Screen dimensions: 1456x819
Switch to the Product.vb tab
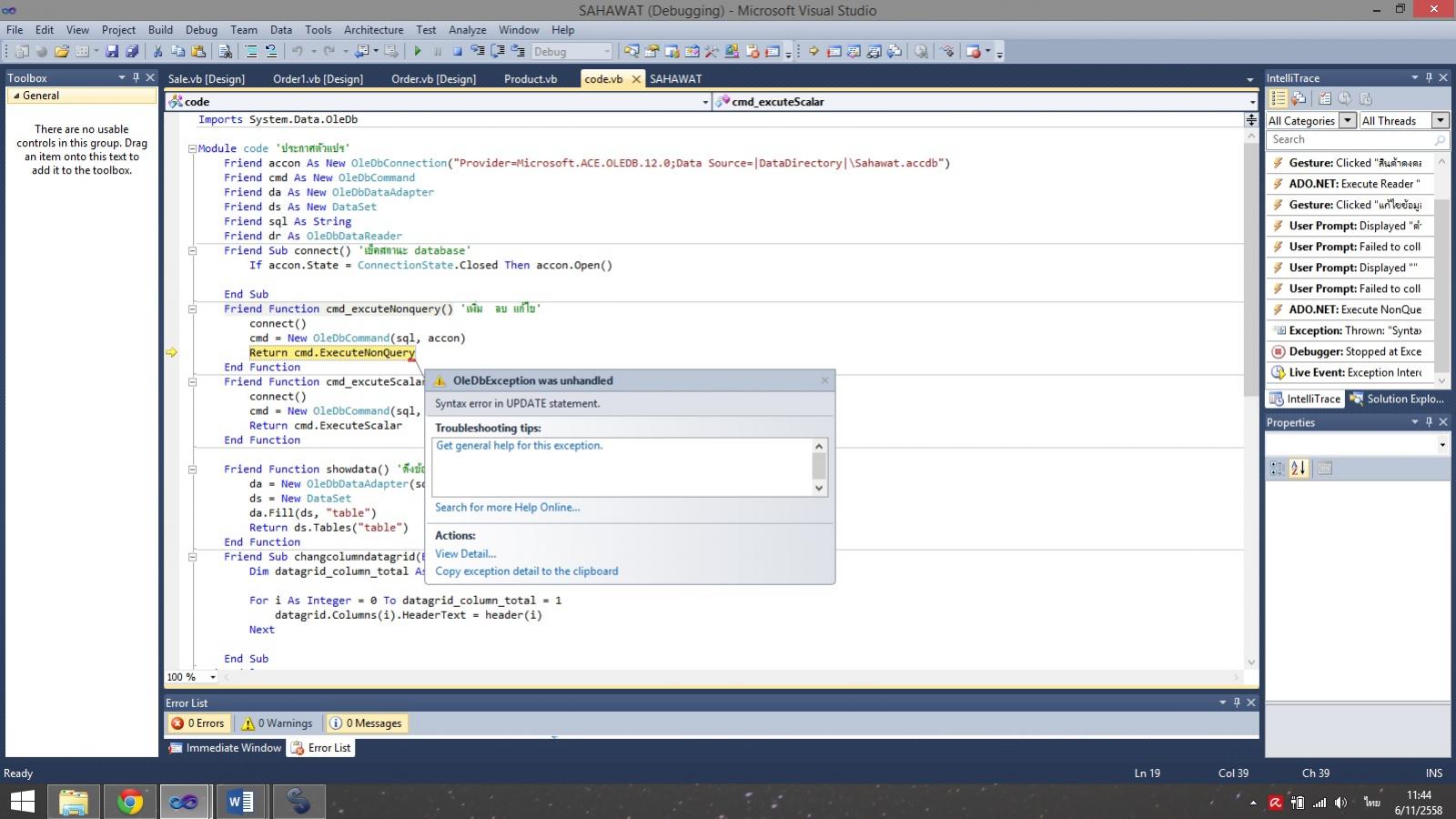(x=530, y=79)
